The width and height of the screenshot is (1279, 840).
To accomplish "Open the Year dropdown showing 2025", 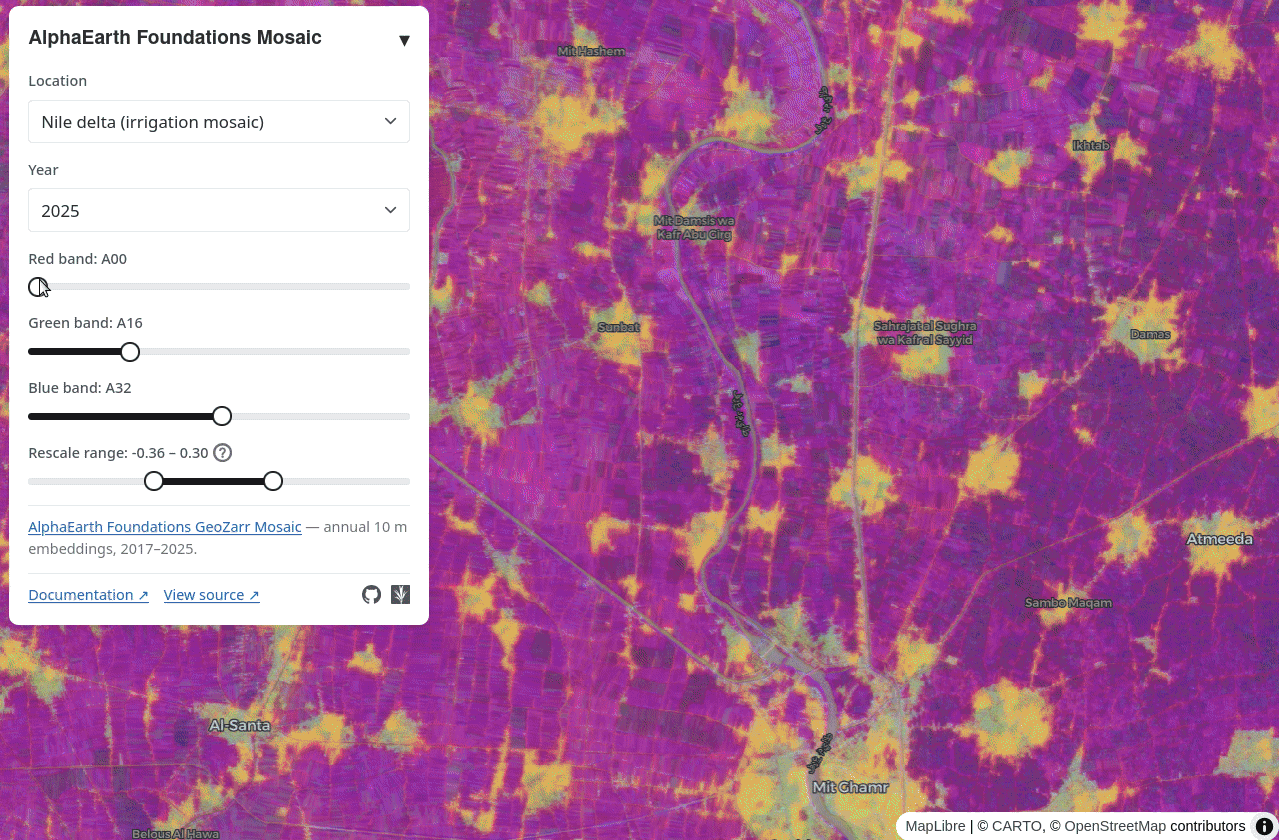I will tap(219, 210).
